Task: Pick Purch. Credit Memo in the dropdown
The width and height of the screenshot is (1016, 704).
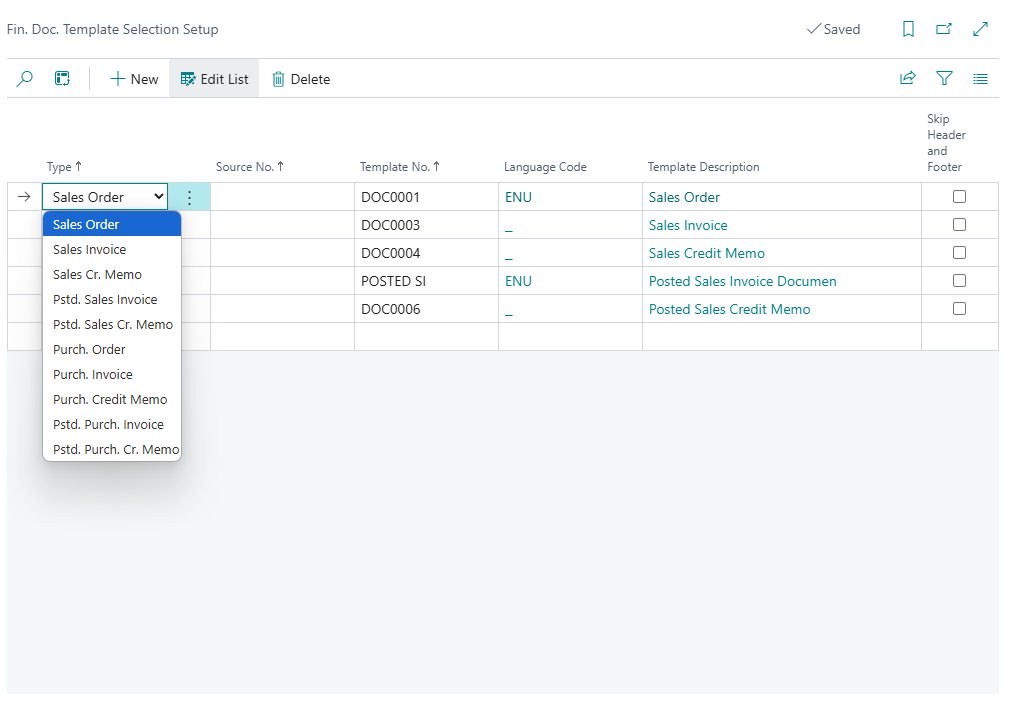Action: click(110, 400)
